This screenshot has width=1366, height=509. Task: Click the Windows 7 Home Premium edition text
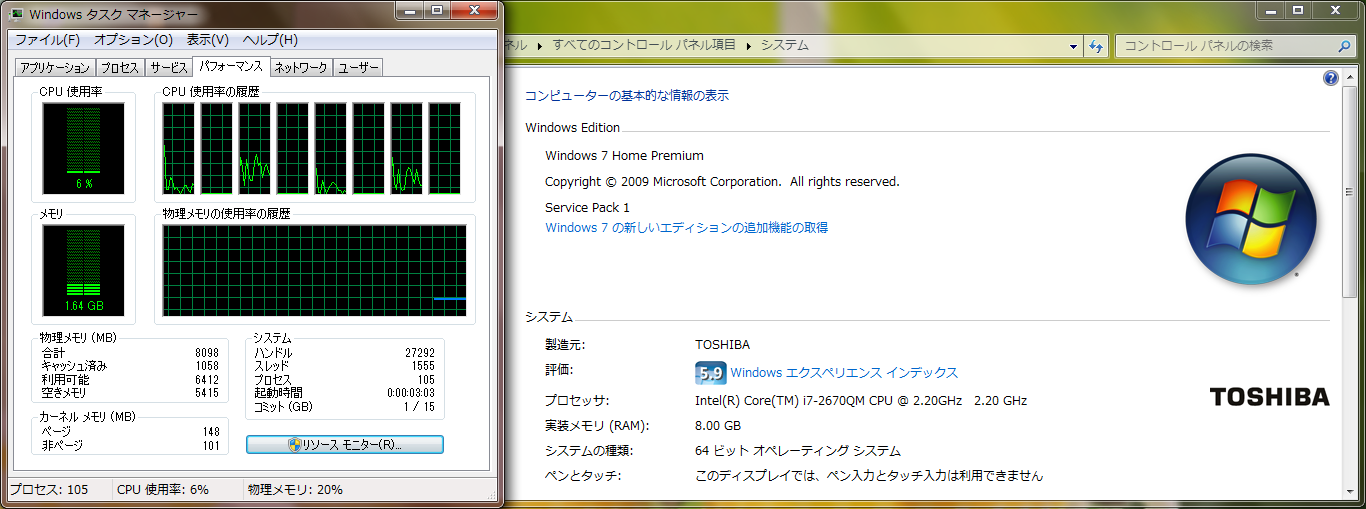(624, 156)
